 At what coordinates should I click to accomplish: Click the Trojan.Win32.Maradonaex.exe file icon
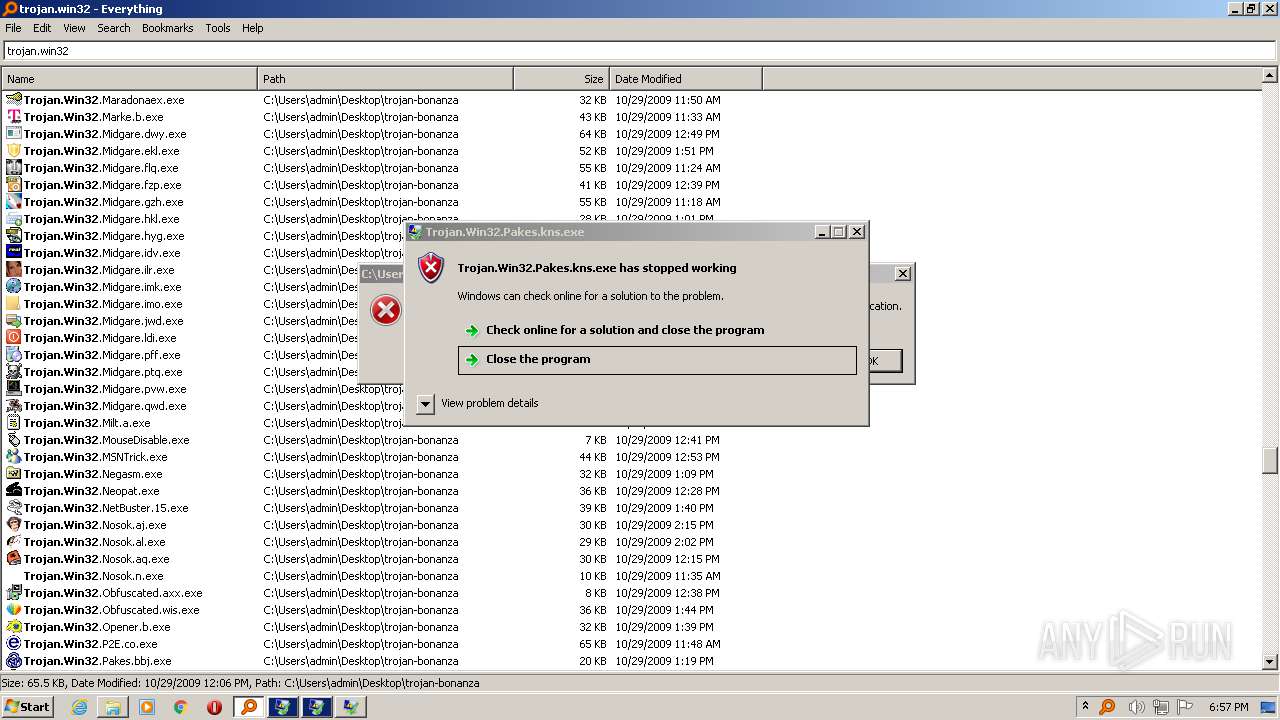(x=14, y=100)
